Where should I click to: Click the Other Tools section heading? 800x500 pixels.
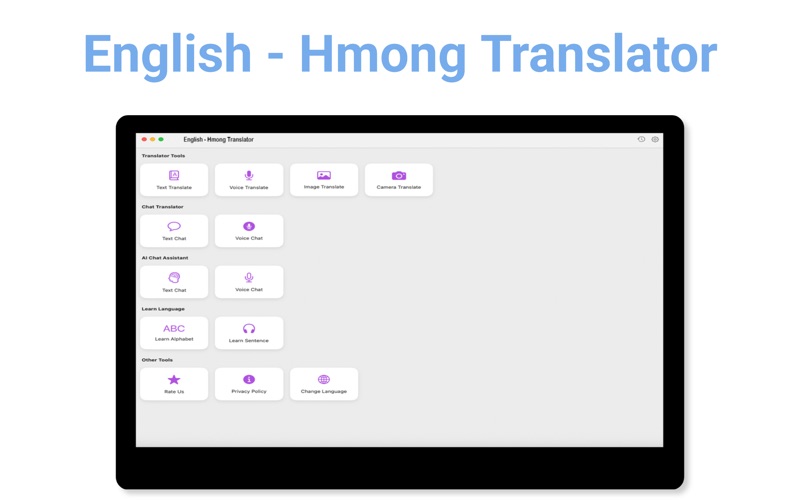tap(157, 360)
